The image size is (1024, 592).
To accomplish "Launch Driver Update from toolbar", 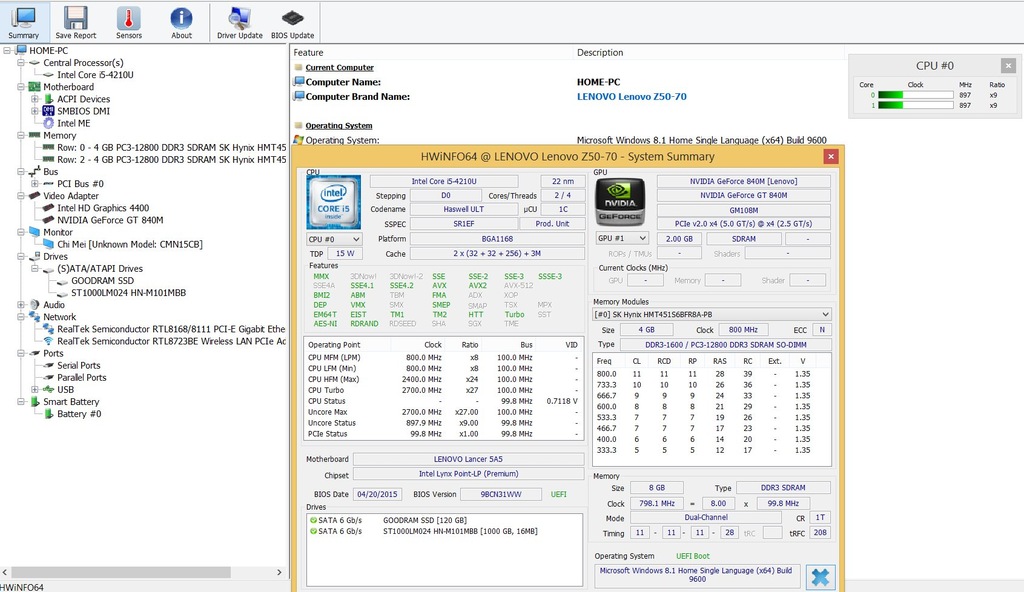I will 240,22.
